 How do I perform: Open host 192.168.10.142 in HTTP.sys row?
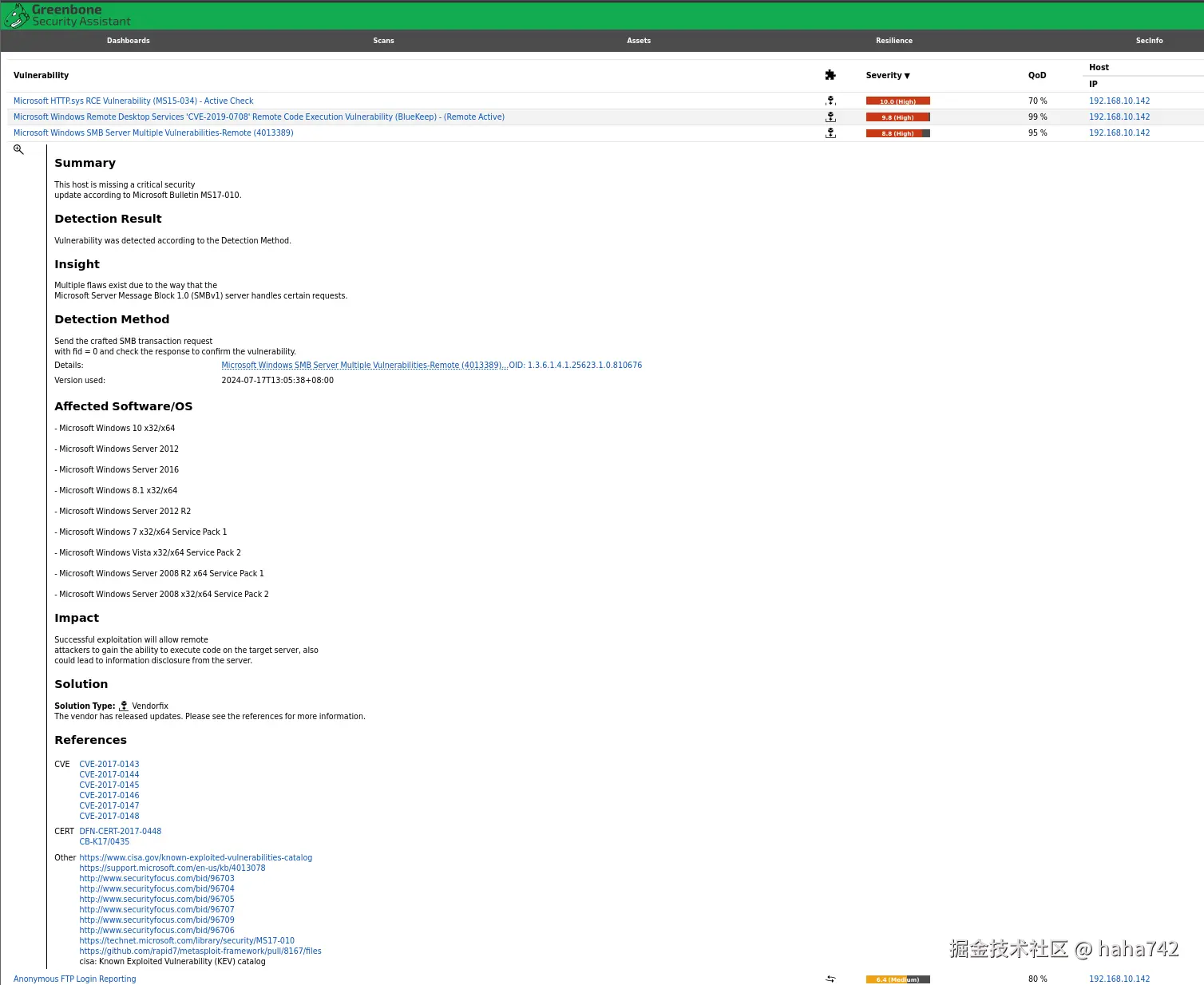(1119, 101)
